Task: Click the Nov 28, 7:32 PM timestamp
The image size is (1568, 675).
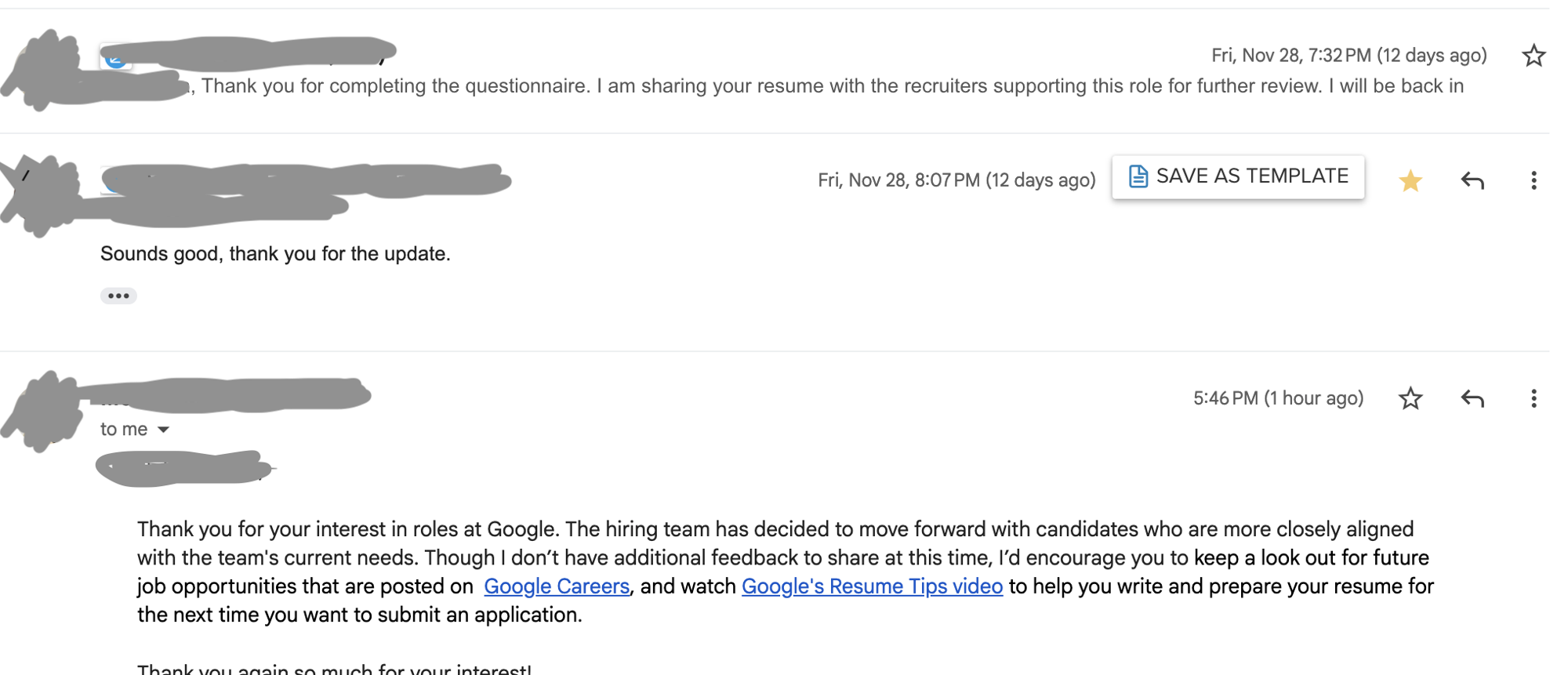Action: pos(1348,56)
